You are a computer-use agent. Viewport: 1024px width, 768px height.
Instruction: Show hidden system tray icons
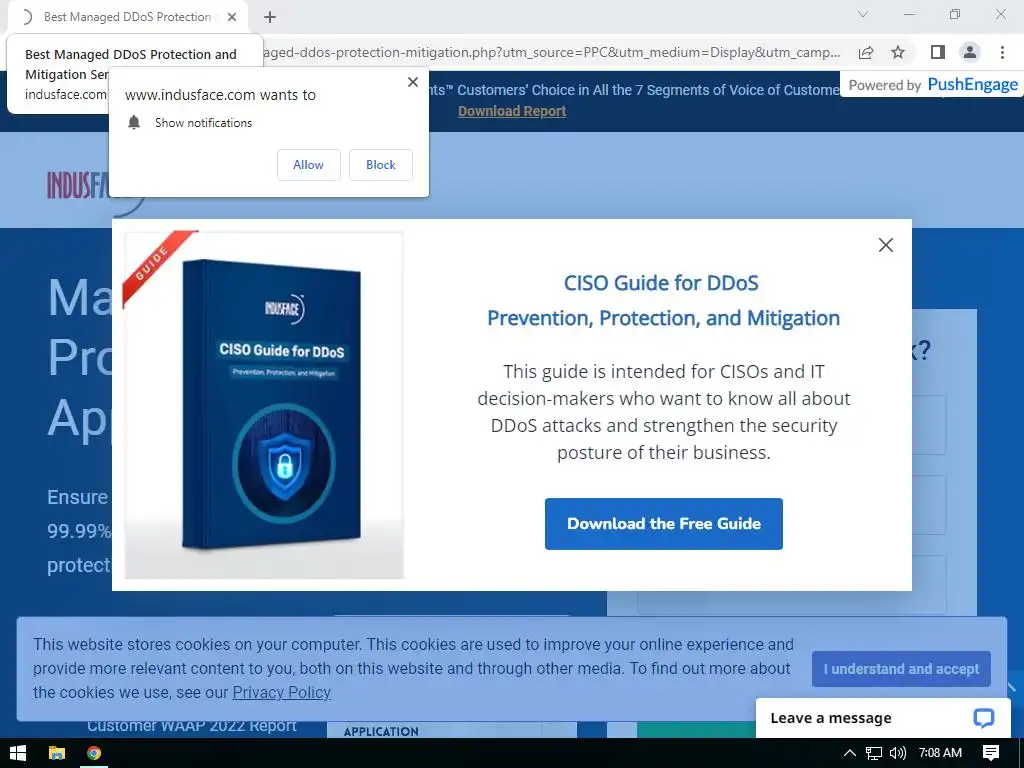[x=849, y=753]
